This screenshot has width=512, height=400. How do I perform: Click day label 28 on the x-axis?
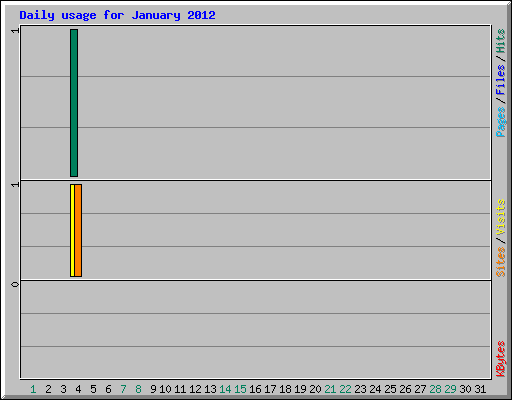(435, 389)
